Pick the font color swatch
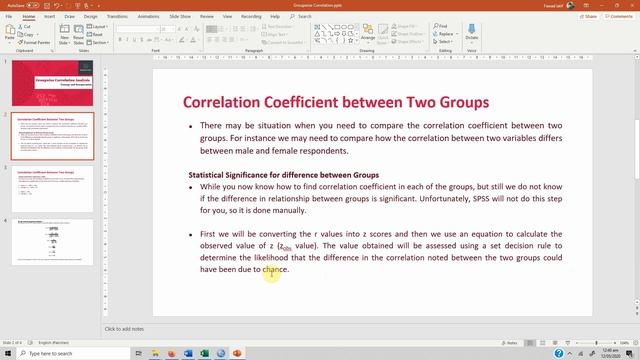640x360 pixels. (193, 40)
